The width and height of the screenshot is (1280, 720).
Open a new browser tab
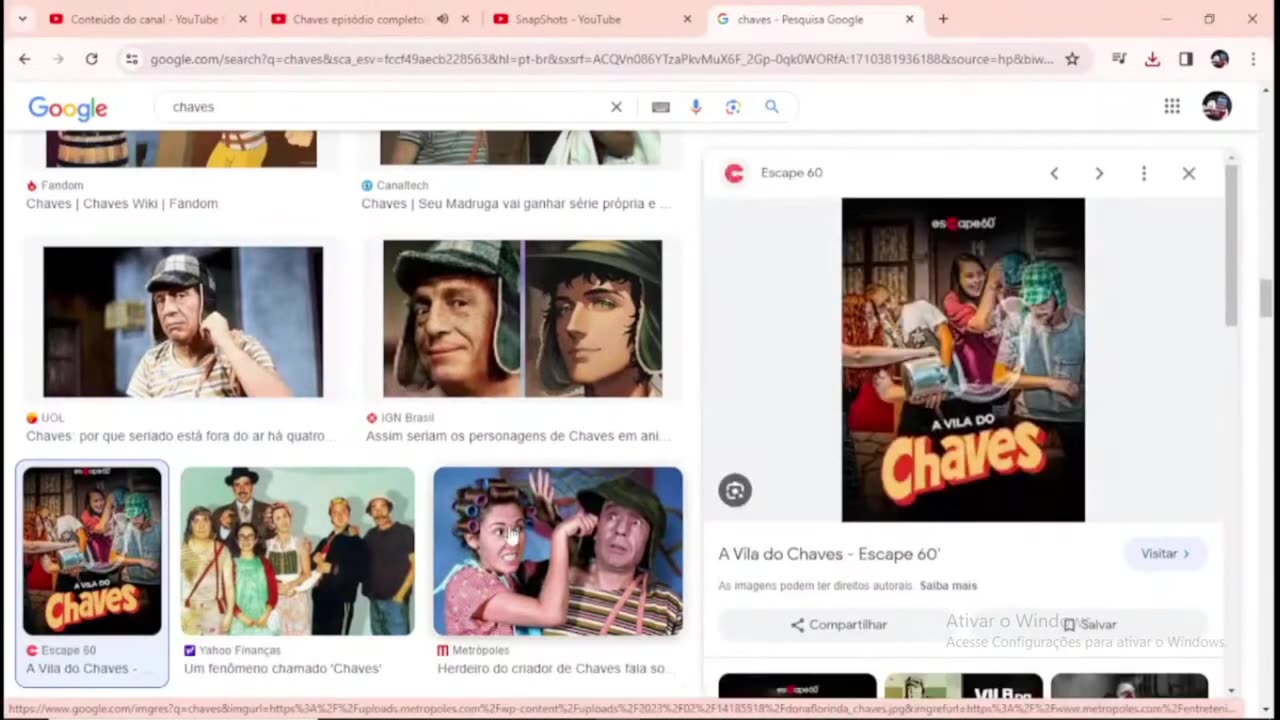942,19
